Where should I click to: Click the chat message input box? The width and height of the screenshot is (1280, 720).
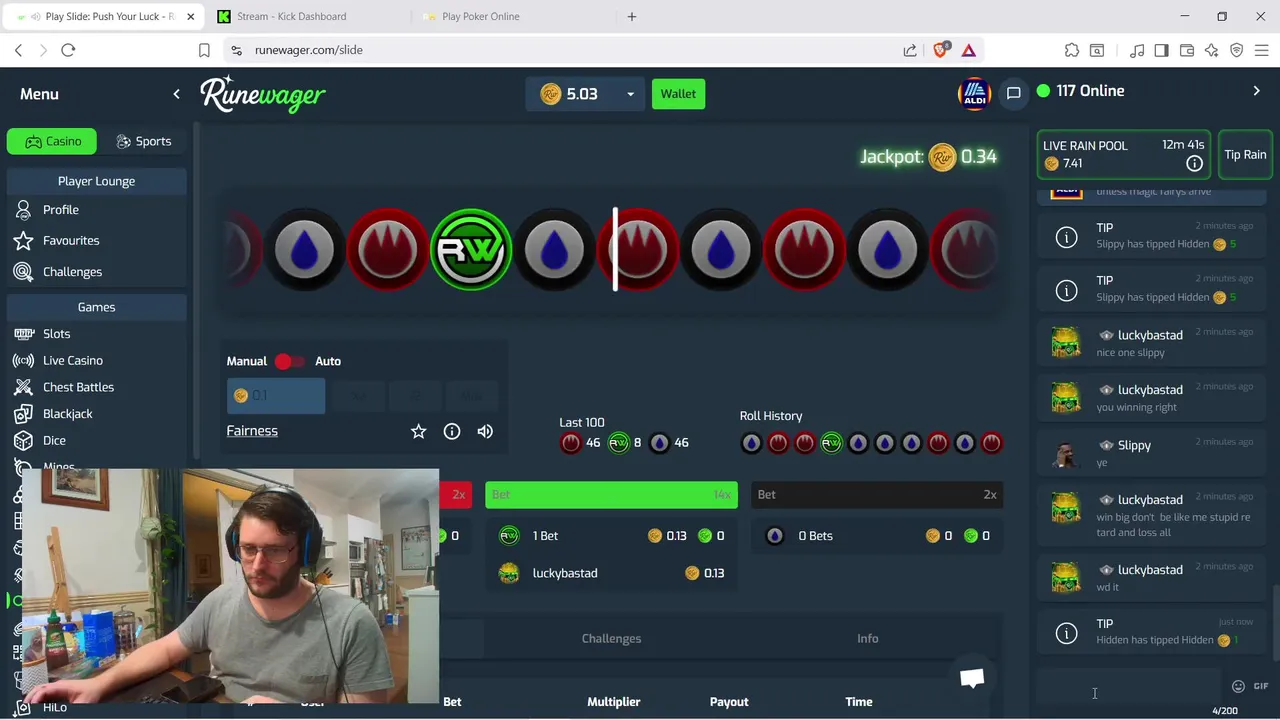coord(1128,688)
